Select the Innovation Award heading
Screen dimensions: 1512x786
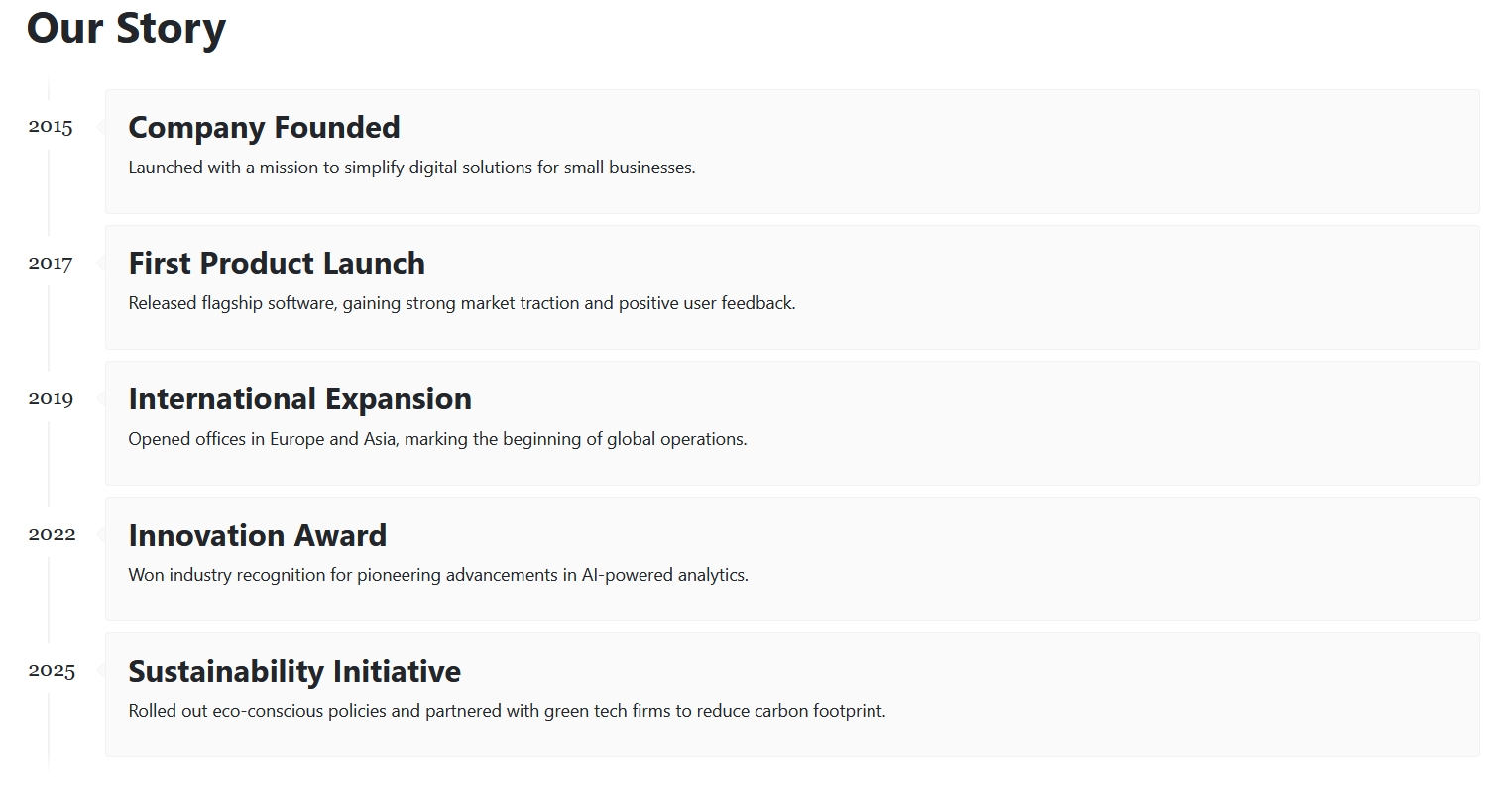tap(257, 535)
